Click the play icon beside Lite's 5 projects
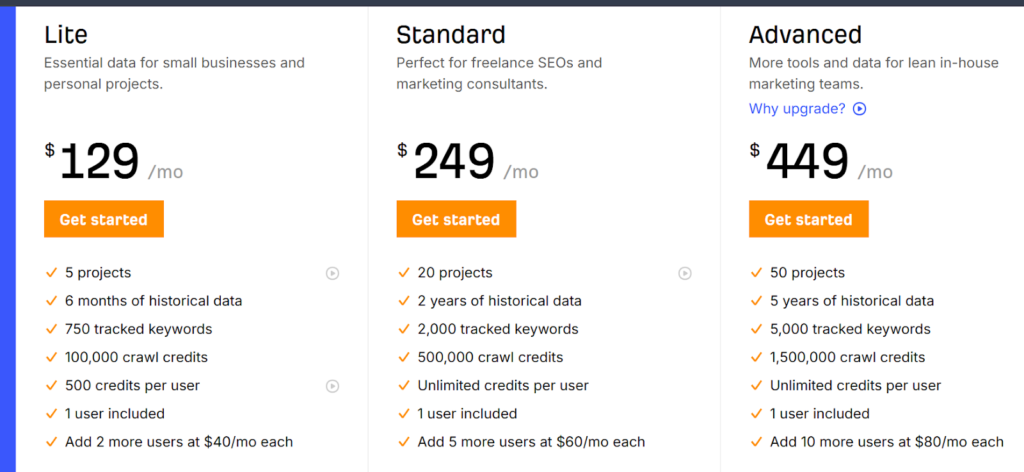The height and width of the screenshot is (472, 1024). (x=332, y=273)
